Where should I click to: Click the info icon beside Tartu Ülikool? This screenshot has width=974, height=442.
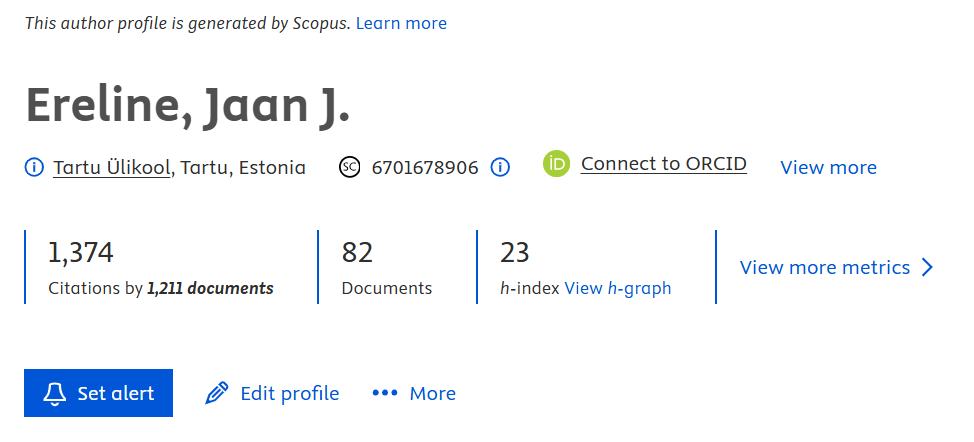[34, 167]
